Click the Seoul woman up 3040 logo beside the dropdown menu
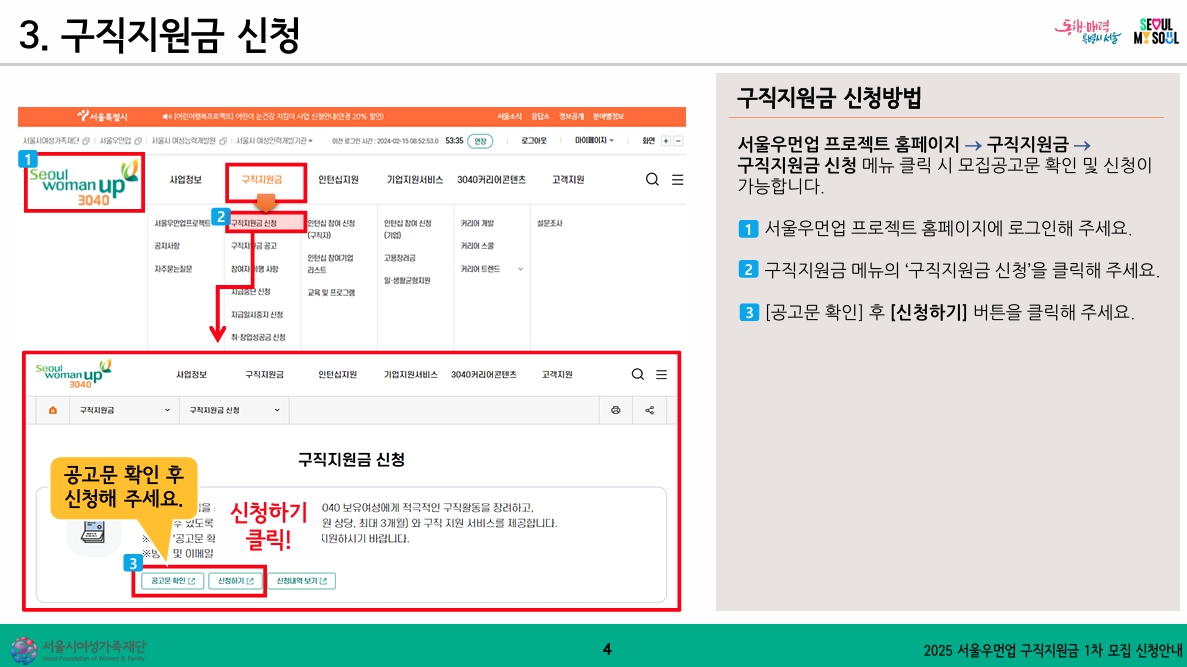 [x=83, y=182]
